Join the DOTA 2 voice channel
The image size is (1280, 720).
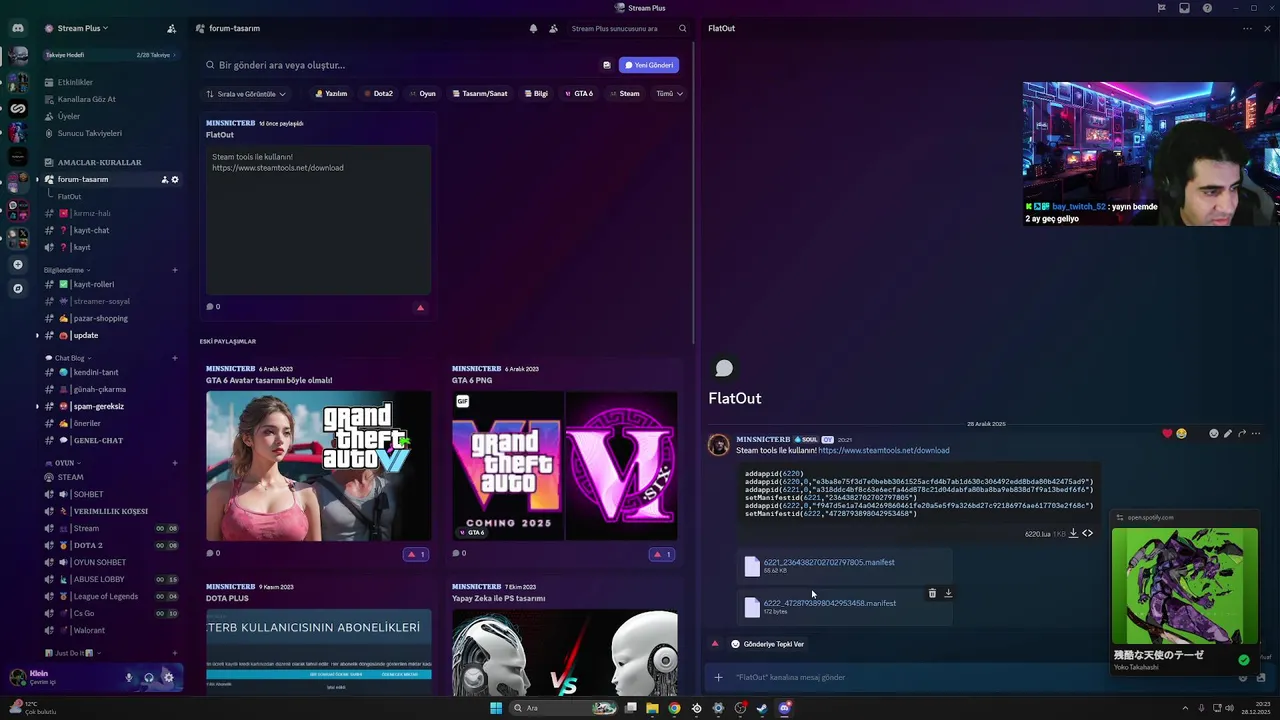(88, 545)
